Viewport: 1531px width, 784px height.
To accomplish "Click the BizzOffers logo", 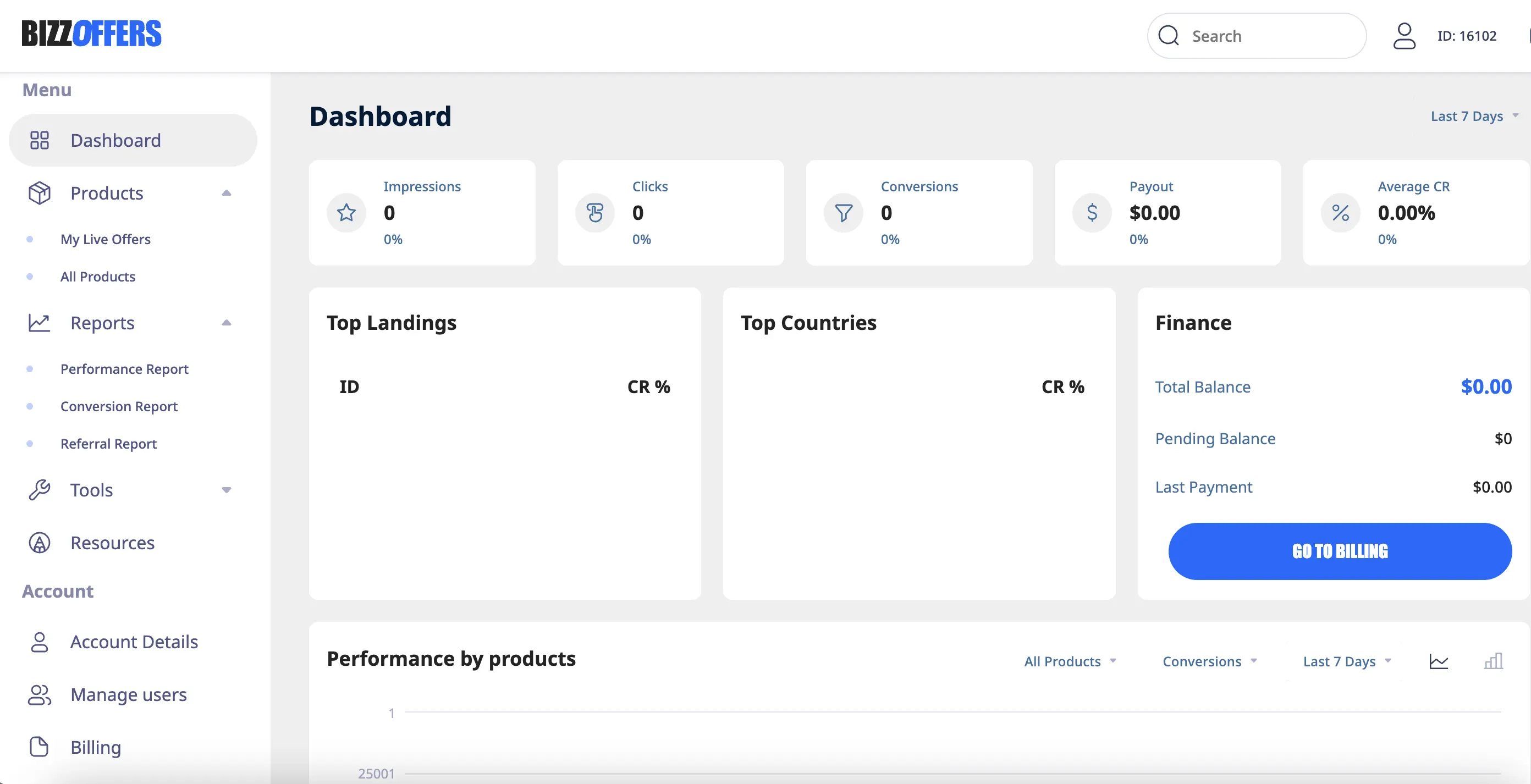I will click(x=91, y=34).
